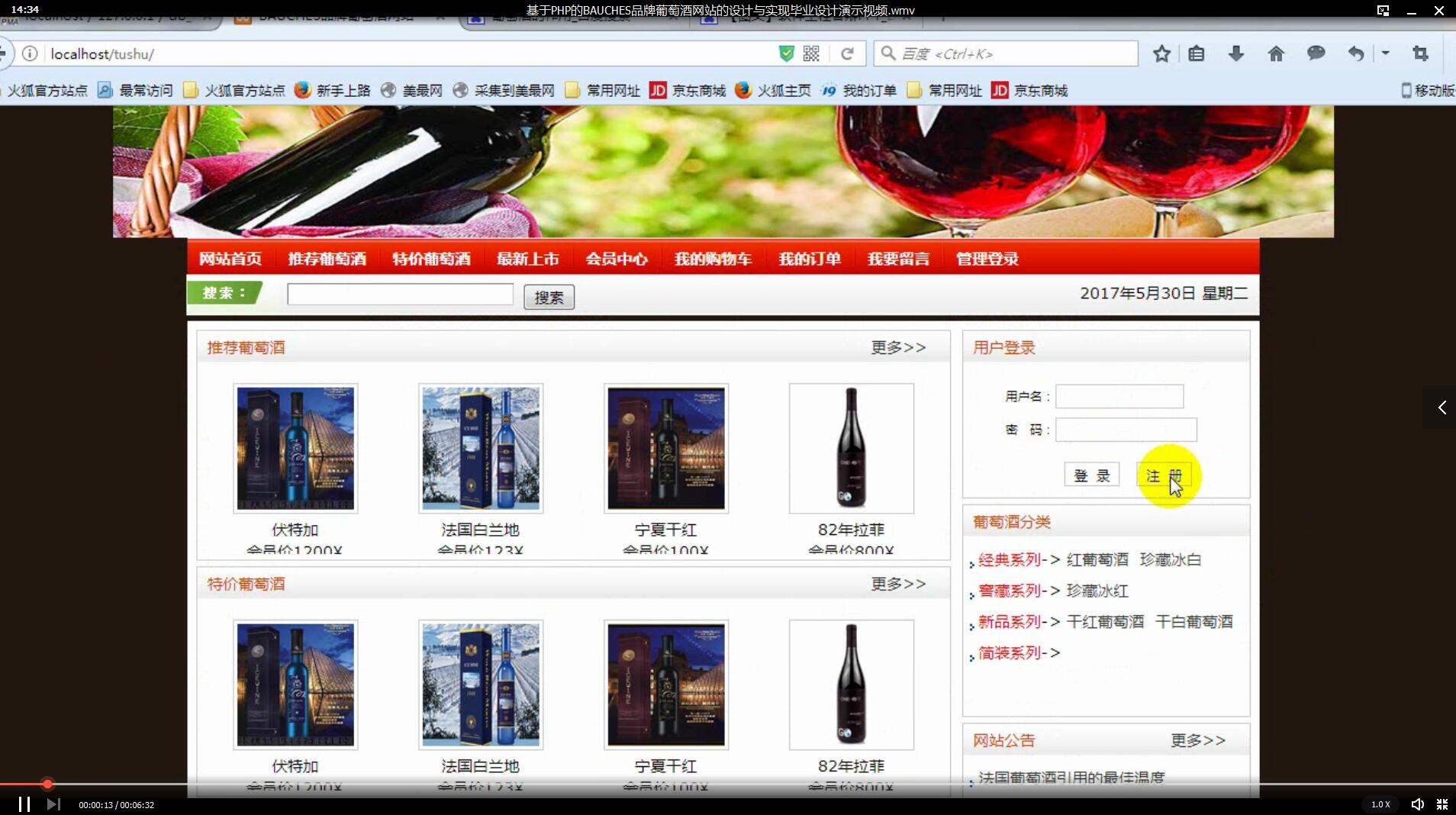Open 会员中心 menu item

pos(617,259)
